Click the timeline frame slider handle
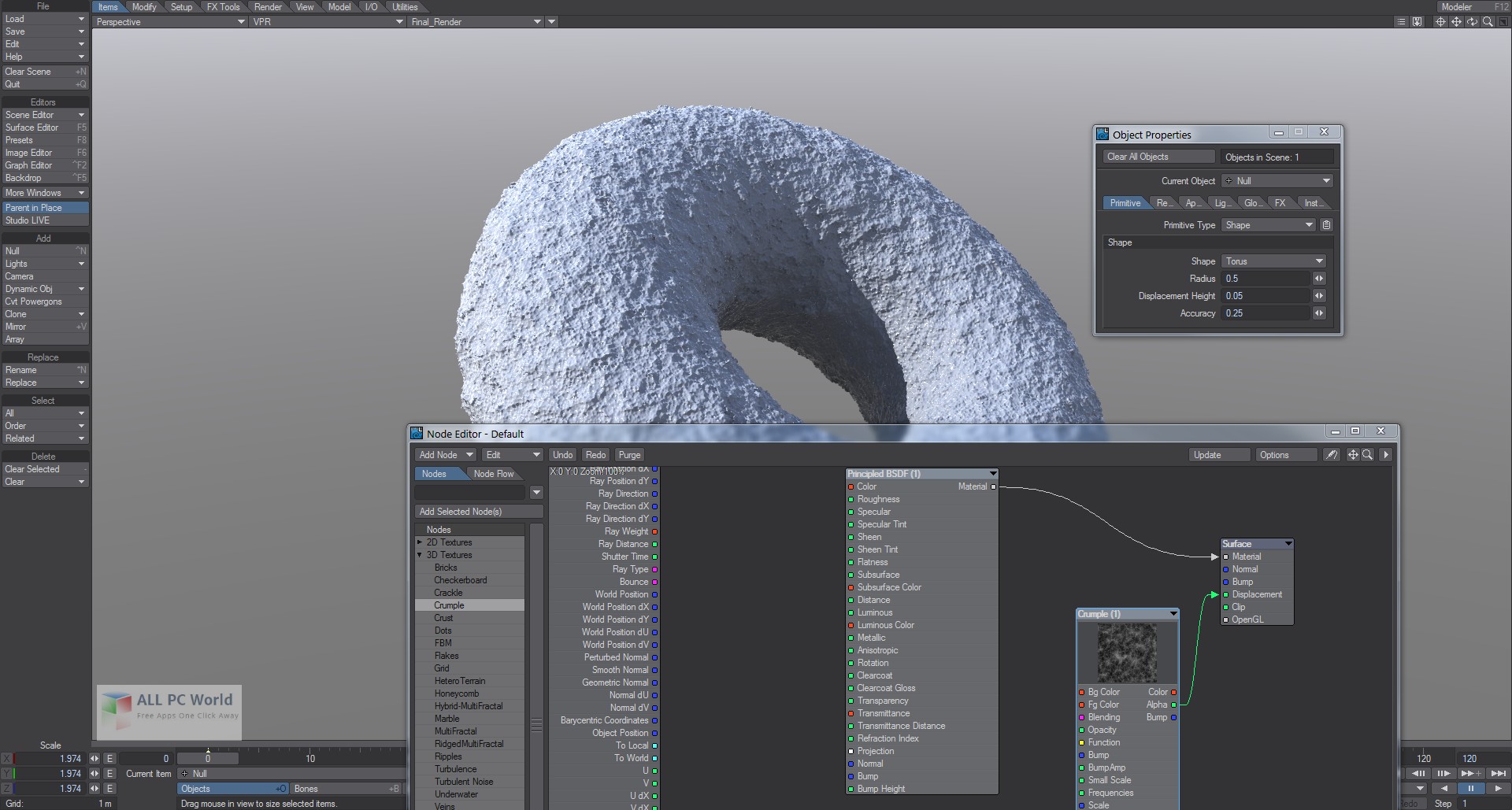The width and height of the screenshot is (1512, 810). 208,759
